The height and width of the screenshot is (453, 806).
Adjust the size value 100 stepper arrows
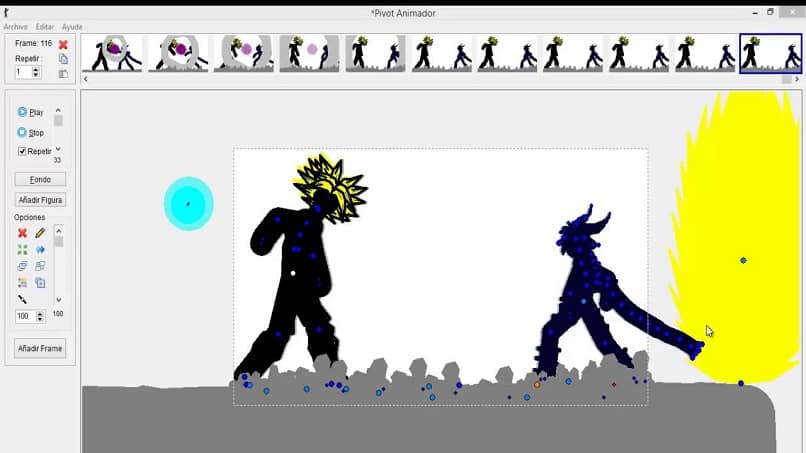point(40,316)
